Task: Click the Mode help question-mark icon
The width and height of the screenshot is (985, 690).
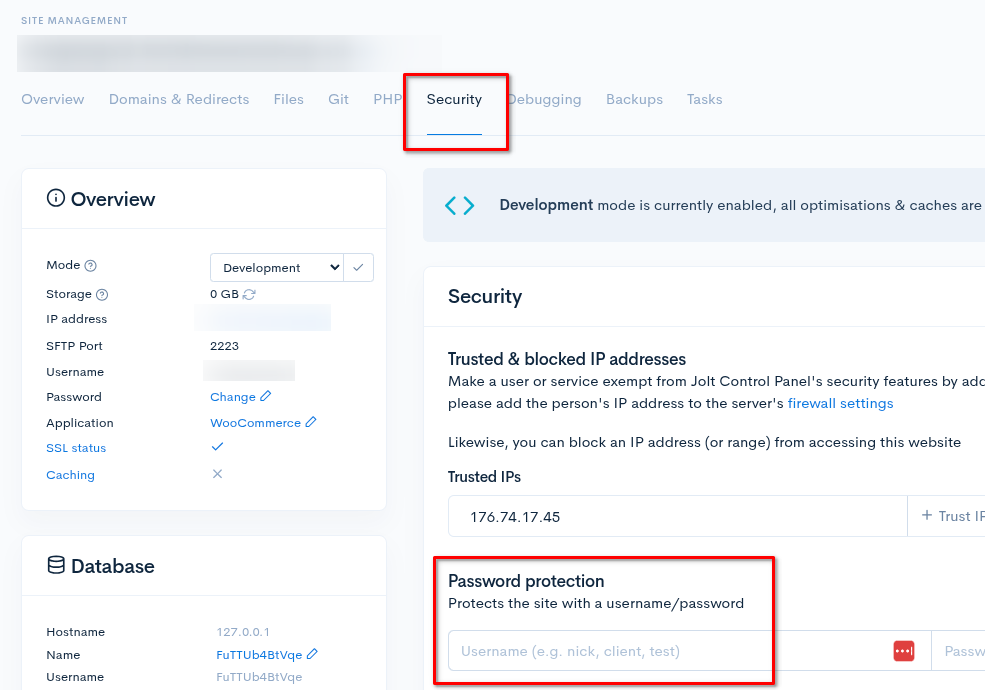Action: coord(91,266)
